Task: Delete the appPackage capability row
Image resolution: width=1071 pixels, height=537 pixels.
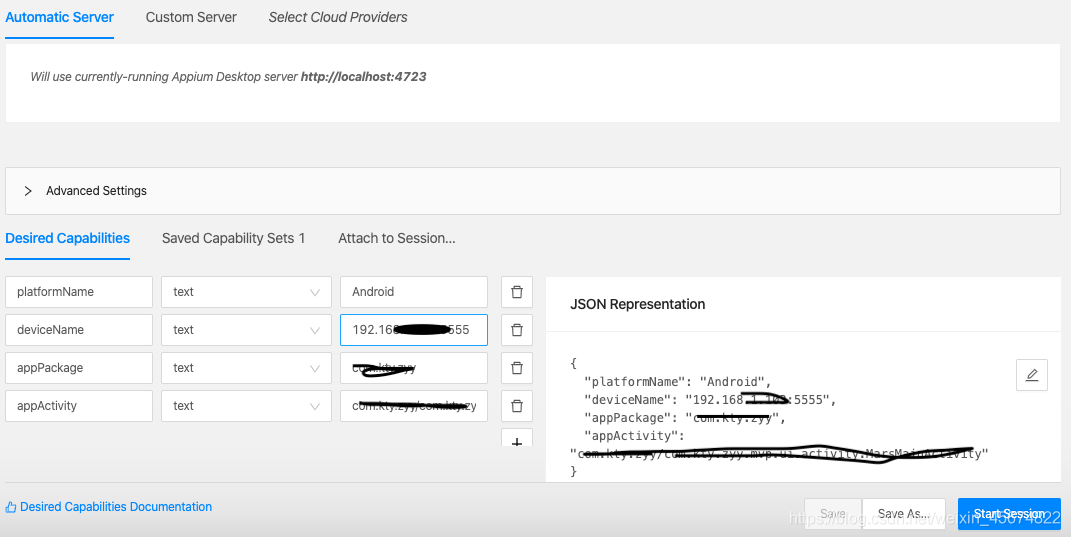Action: tap(517, 368)
